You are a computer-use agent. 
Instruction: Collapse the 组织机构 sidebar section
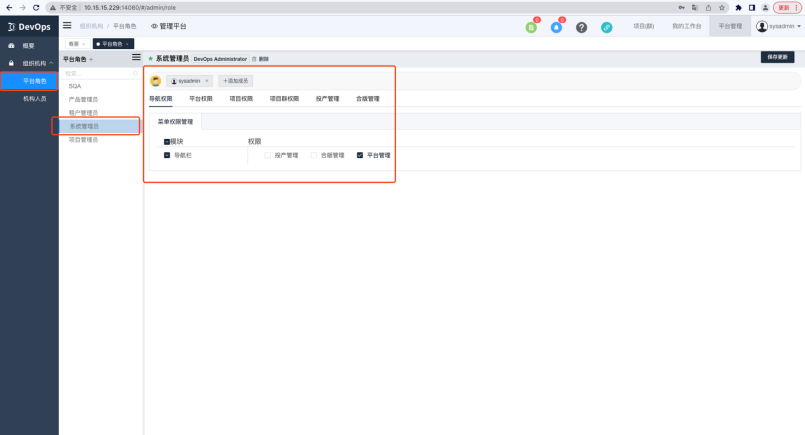[51, 63]
